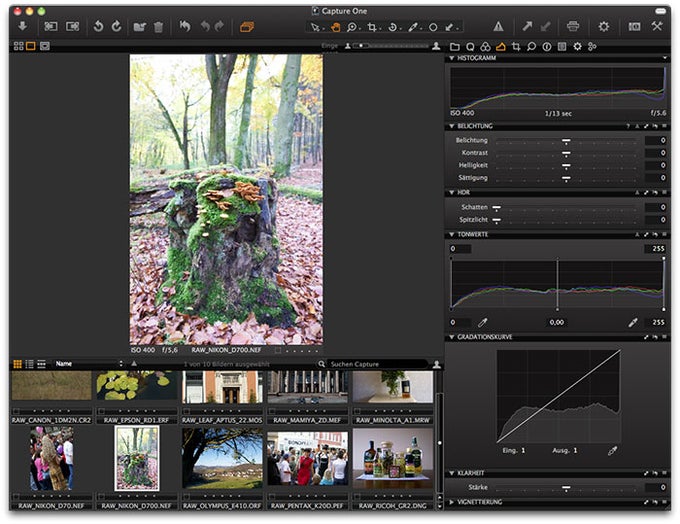Click the reset adjustments arrow icon
Image resolution: width=680 pixels, height=524 pixels.
pos(185,26)
